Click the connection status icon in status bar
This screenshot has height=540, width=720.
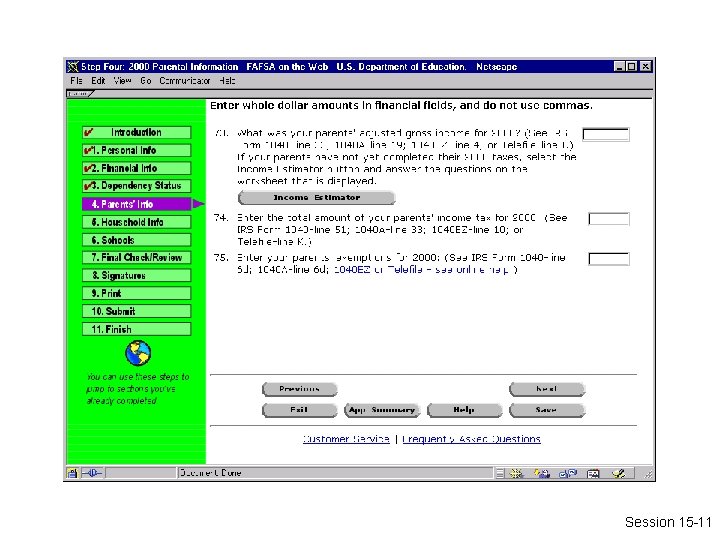point(92,473)
